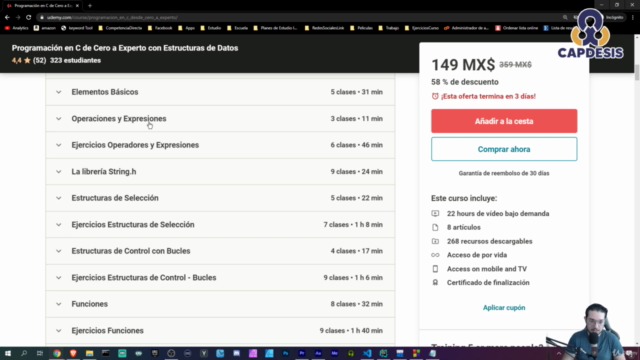Close the Programación en C tab

coord(77,6)
